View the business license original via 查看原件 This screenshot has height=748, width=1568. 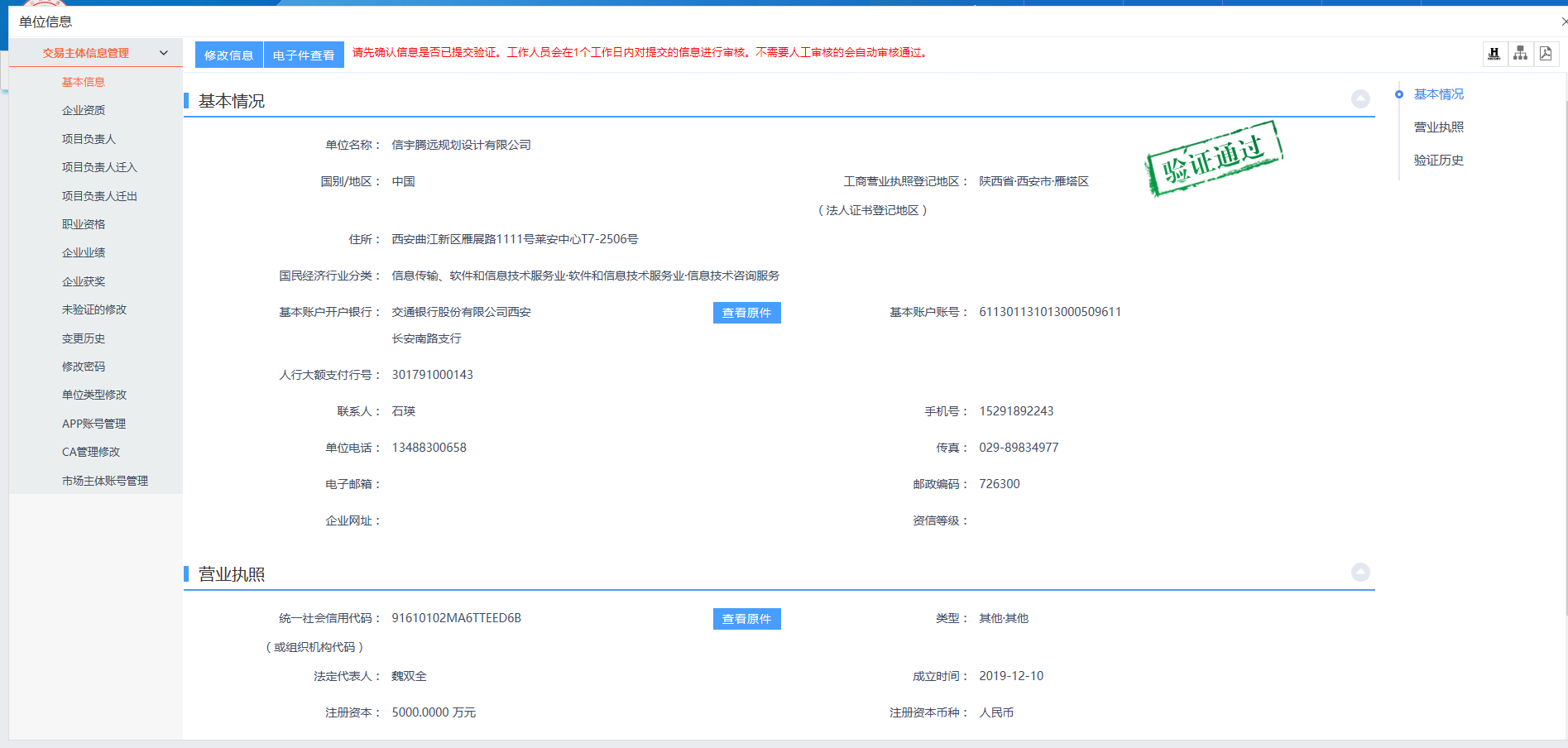click(746, 618)
